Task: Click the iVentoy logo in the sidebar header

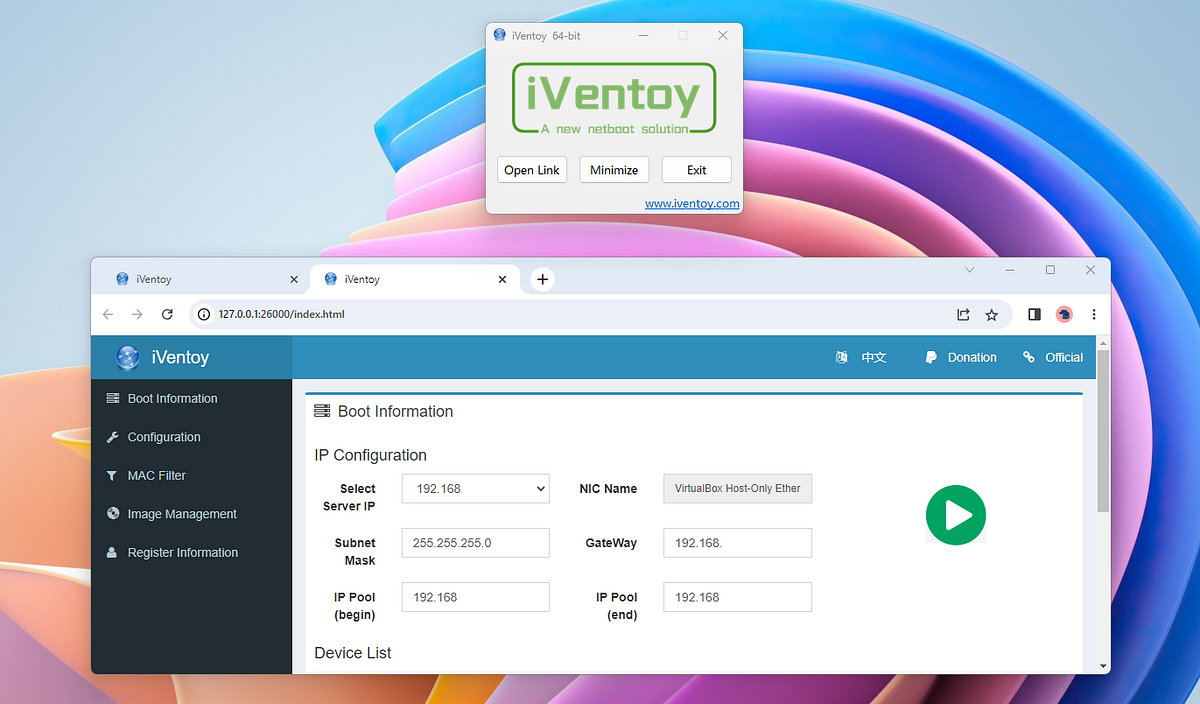Action: tap(128, 357)
